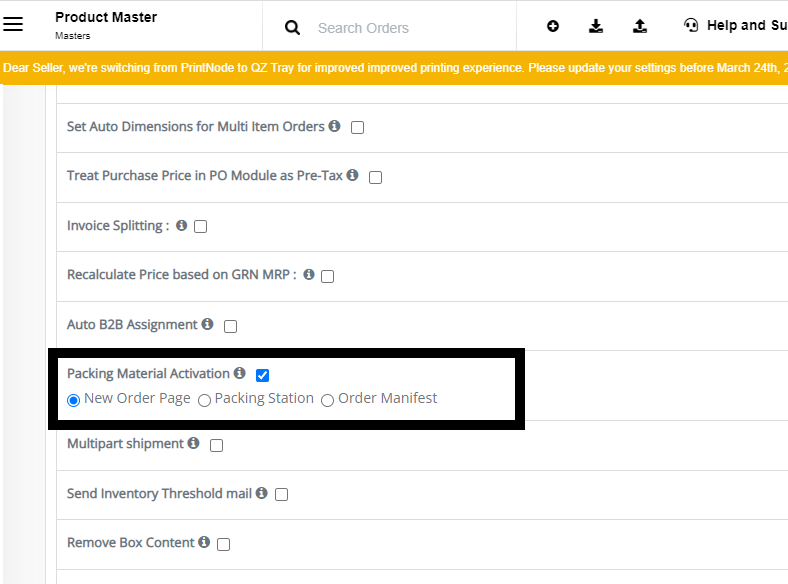Viewport: 788px width, 584px height.
Task: Click the plus add icon in header
Action: click(553, 26)
